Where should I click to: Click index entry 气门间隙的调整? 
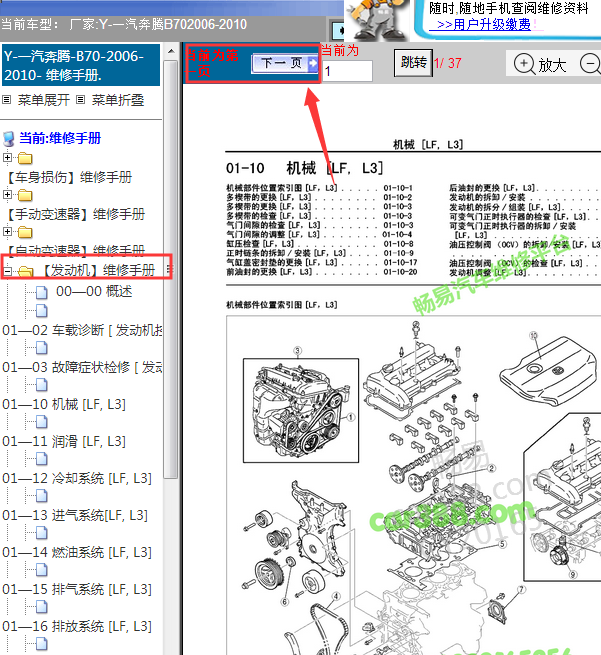tap(273, 234)
